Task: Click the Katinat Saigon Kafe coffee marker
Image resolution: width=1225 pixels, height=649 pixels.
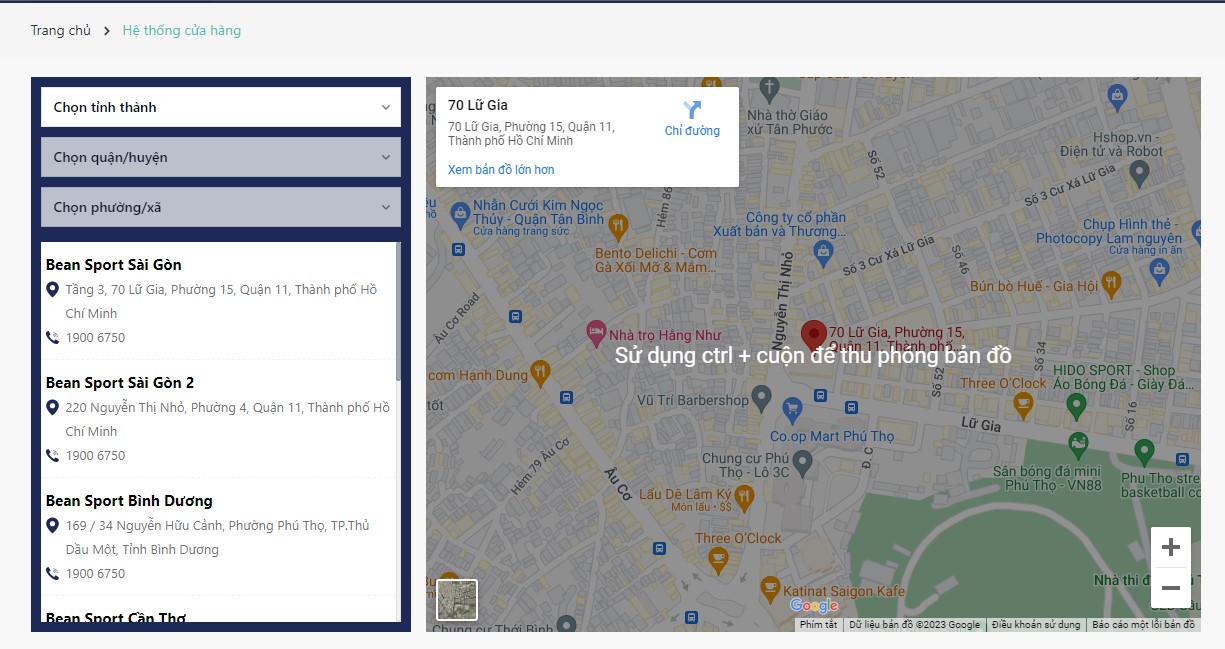Action: pos(769,587)
